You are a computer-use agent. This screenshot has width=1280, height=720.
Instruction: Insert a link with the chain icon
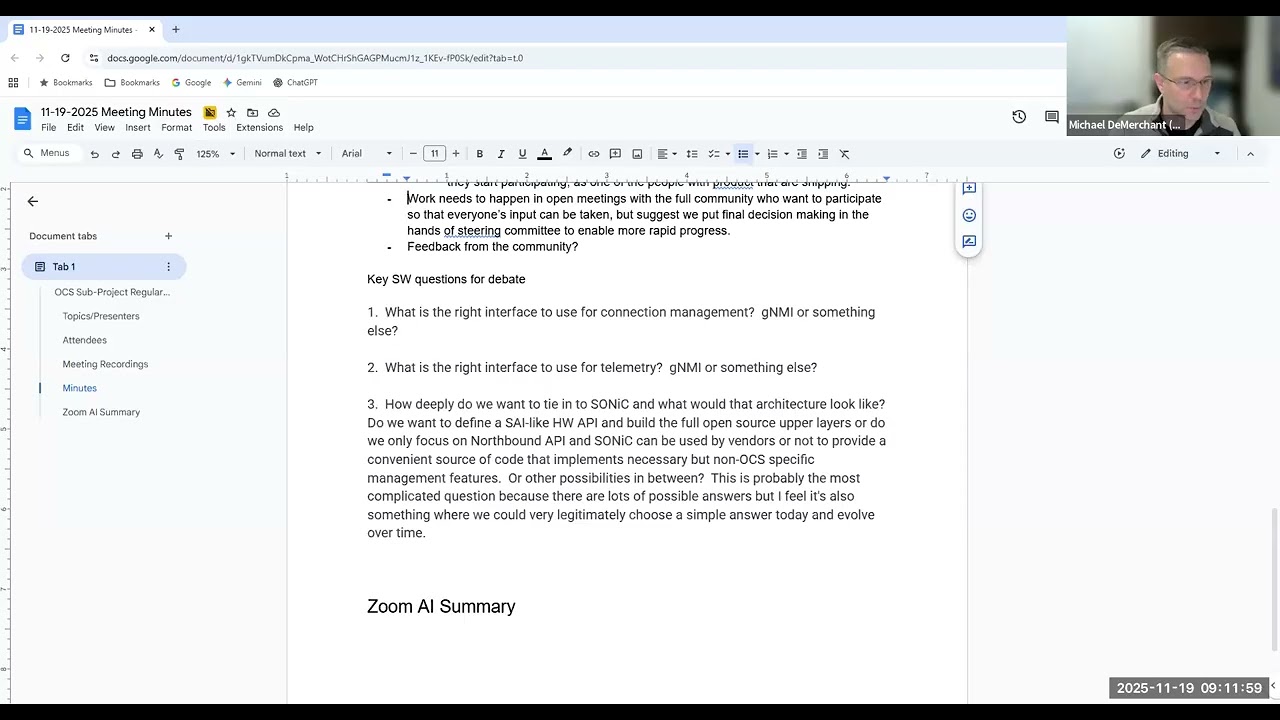pyautogui.click(x=594, y=154)
